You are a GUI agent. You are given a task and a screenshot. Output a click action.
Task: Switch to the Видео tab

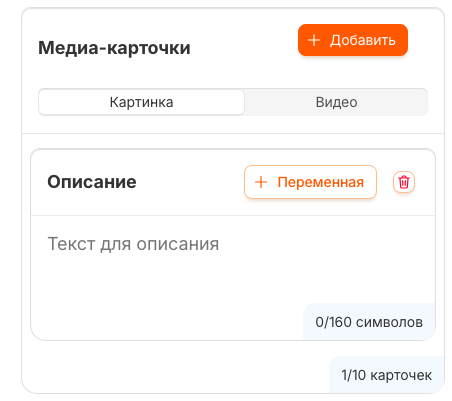[x=336, y=102]
